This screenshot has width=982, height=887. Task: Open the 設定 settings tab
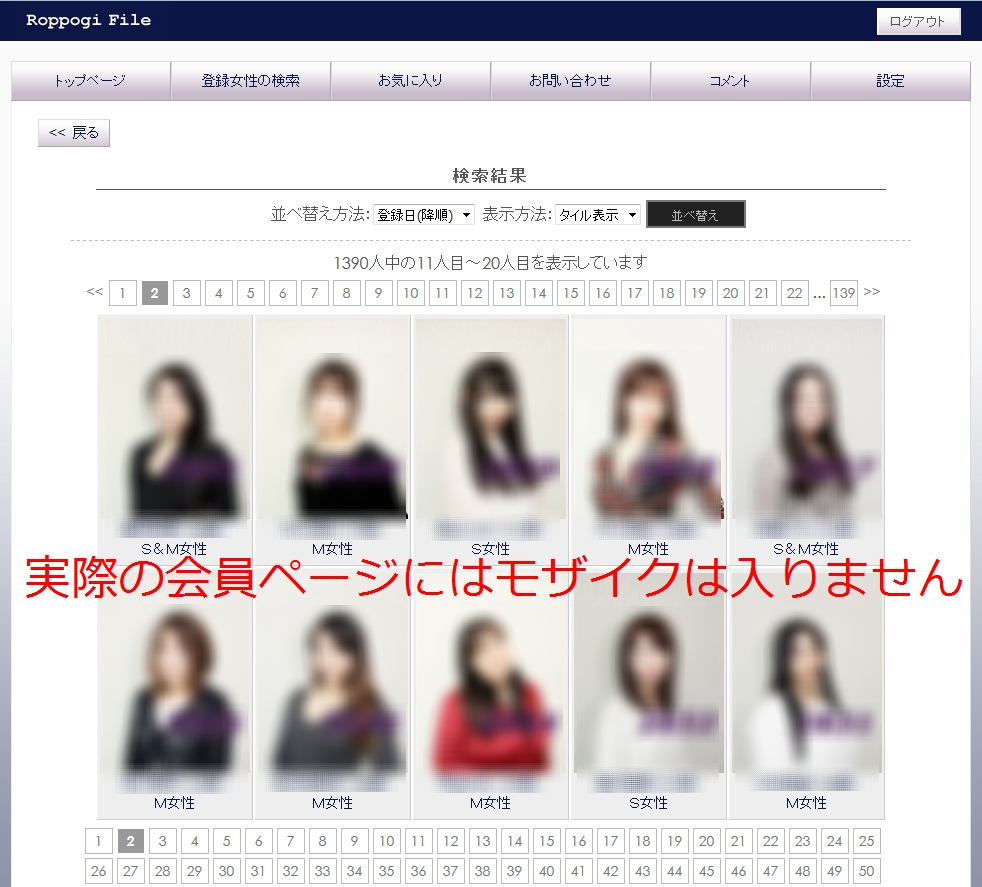[891, 81]
